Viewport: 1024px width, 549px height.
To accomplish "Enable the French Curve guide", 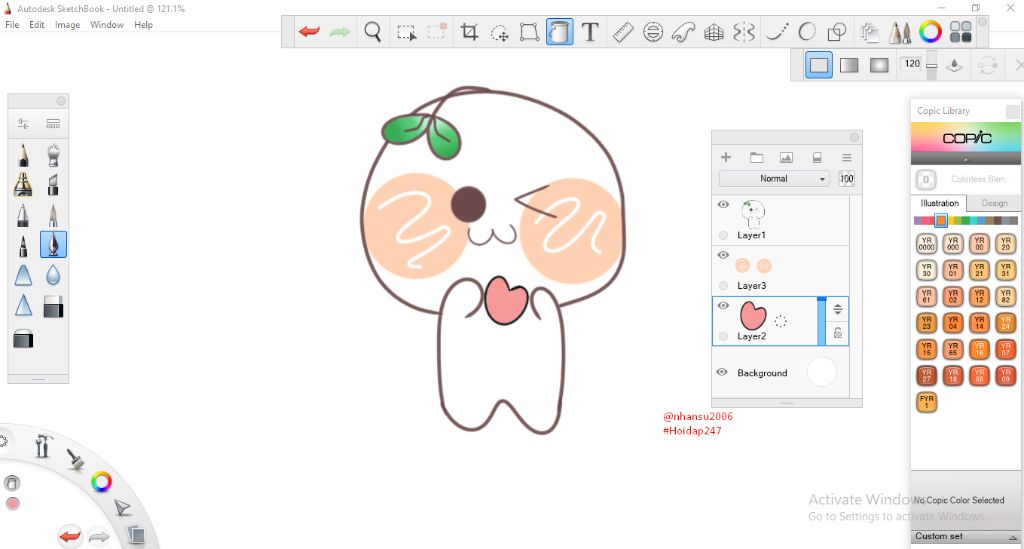I will [x=683, y=31].
